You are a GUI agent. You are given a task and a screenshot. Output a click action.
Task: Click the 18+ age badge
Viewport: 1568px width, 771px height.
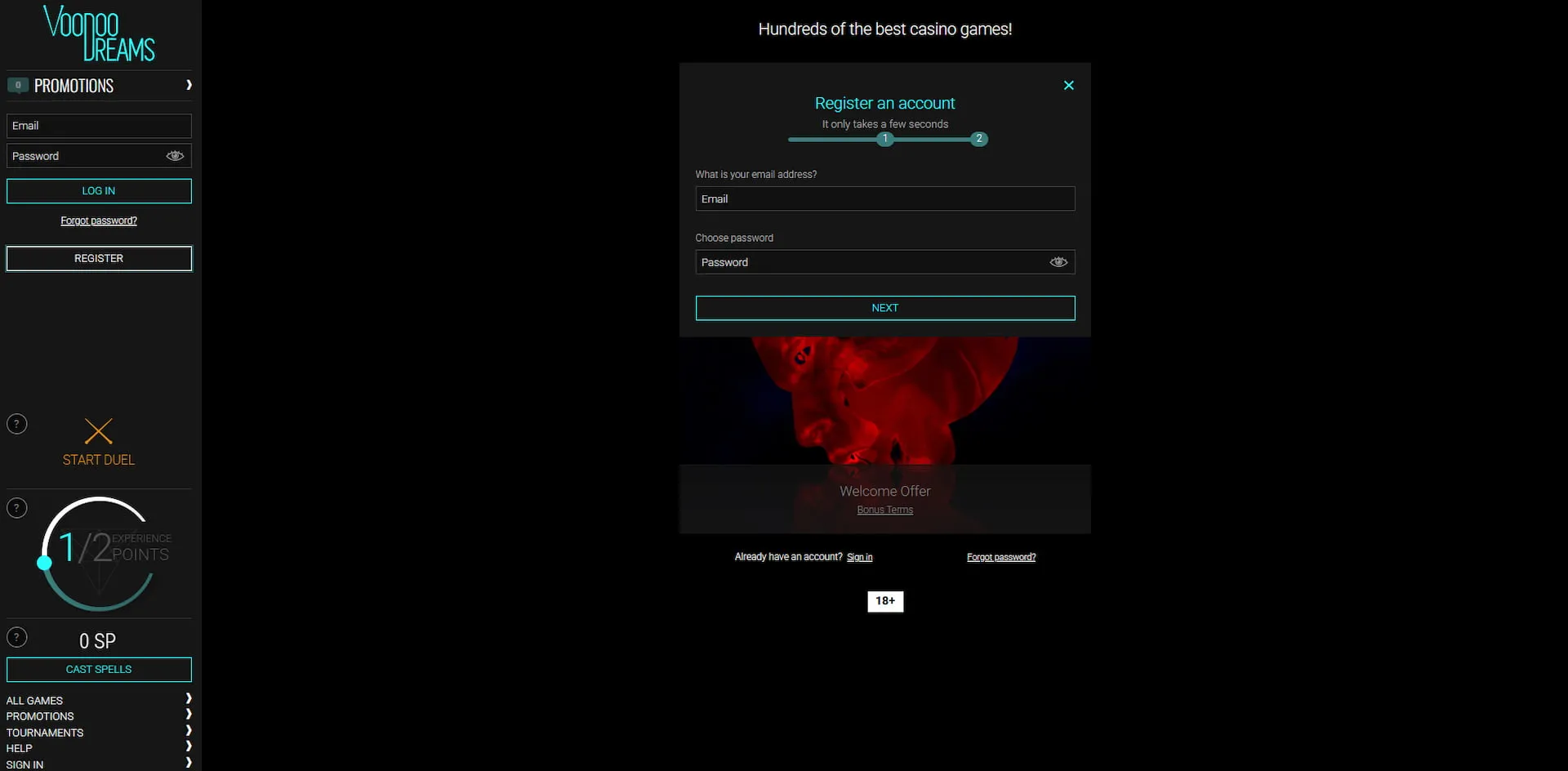(x=884, y=601)
